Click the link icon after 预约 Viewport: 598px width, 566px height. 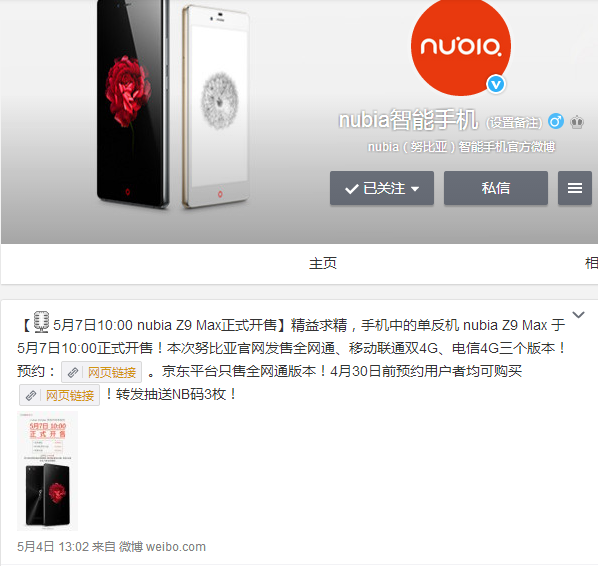pos(72,372)
